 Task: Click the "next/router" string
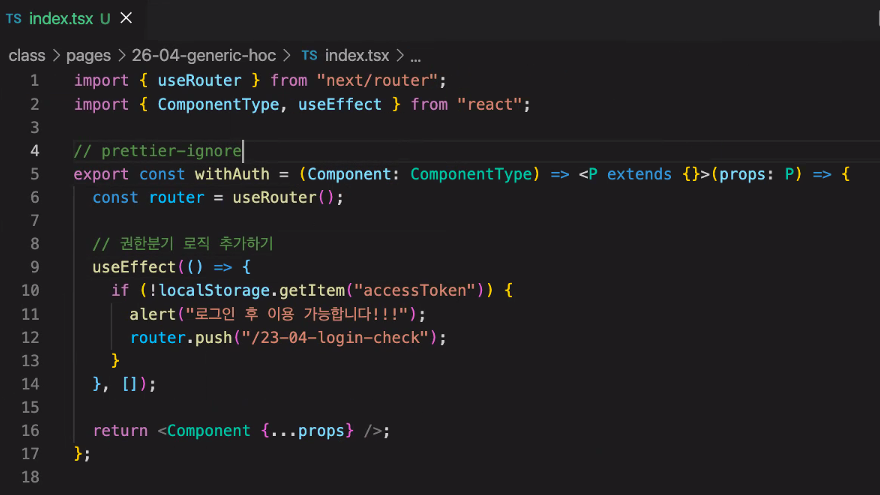[x=377, y=80]
